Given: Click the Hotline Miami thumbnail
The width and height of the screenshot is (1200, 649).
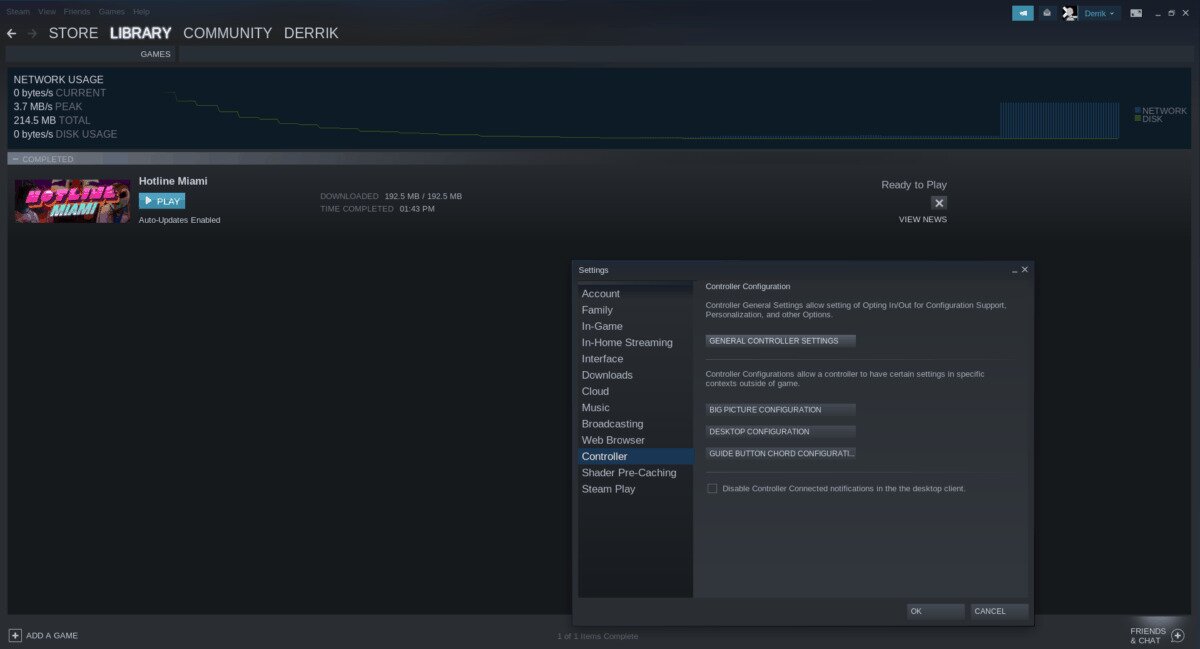Looking at the screenshot, I should (x=72, y=201).
